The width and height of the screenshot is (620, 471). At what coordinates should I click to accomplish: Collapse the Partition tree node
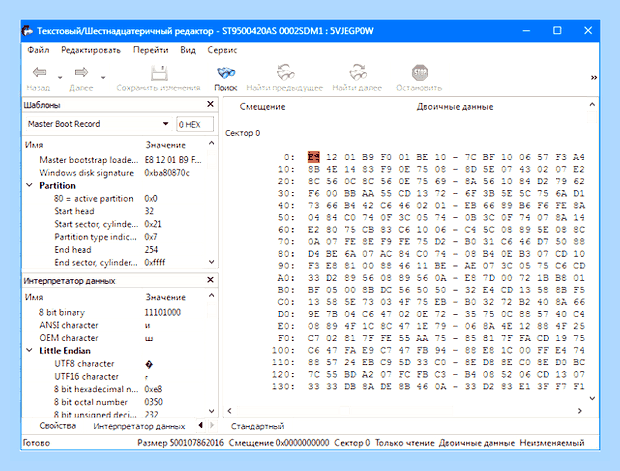tap(29, 185)
